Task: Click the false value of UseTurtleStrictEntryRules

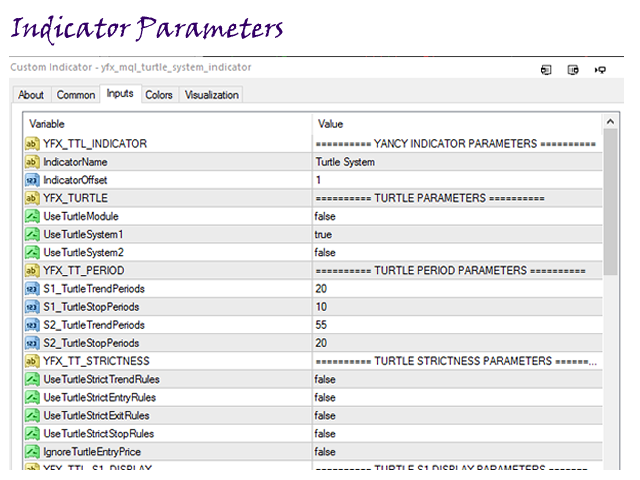Action: 325,398
